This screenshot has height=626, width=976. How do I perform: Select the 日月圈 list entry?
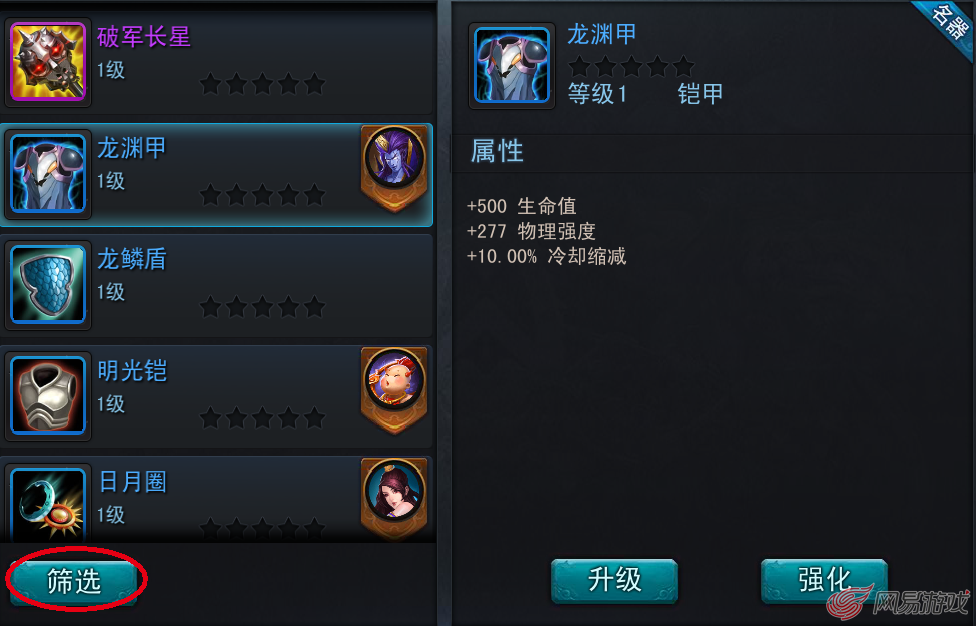[217, 500]
